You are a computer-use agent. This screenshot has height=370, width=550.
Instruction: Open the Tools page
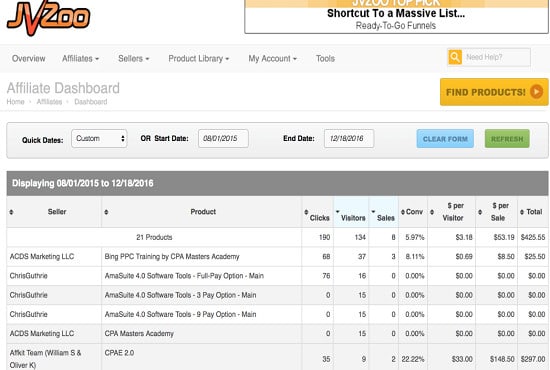pyautogui.click(x=325, y=59)
